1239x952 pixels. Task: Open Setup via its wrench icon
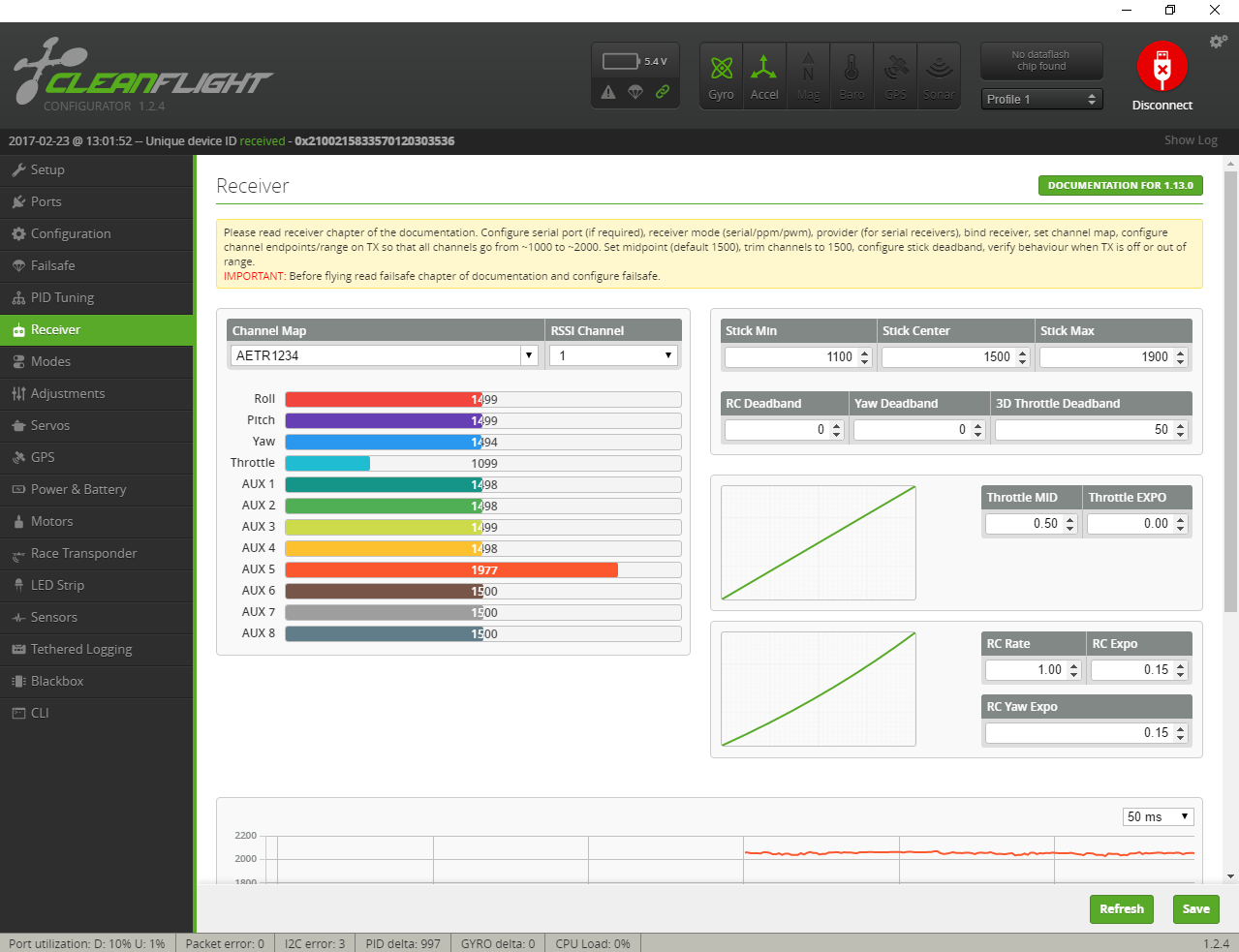18,169
